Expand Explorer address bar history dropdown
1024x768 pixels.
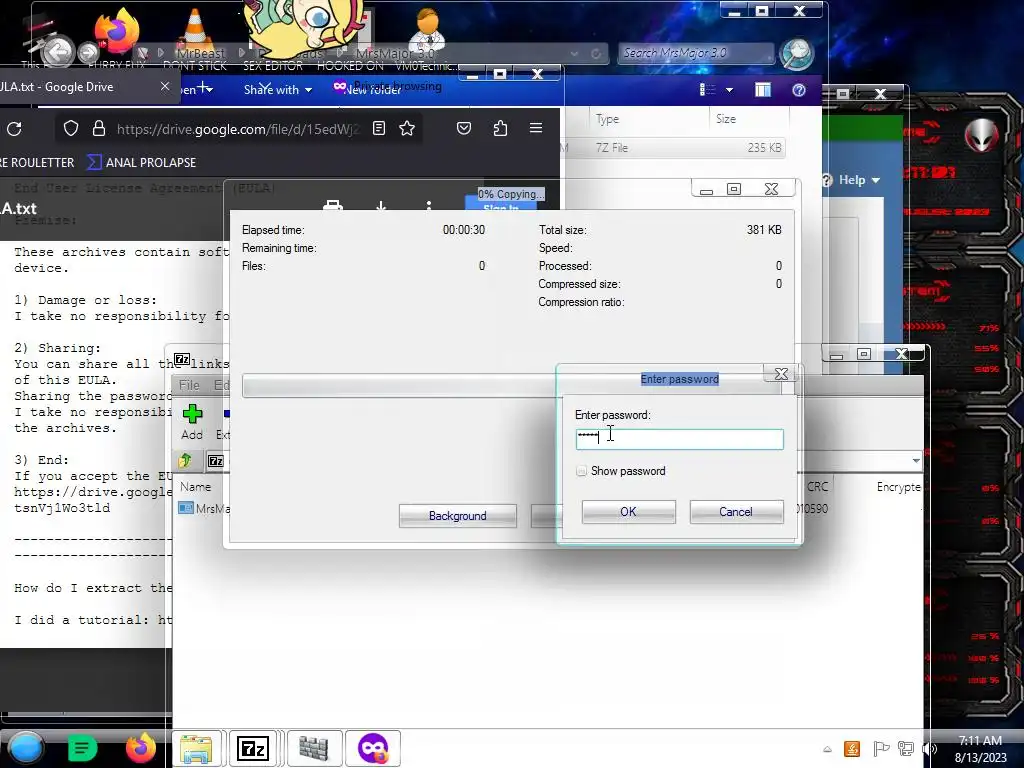[574, 54]
